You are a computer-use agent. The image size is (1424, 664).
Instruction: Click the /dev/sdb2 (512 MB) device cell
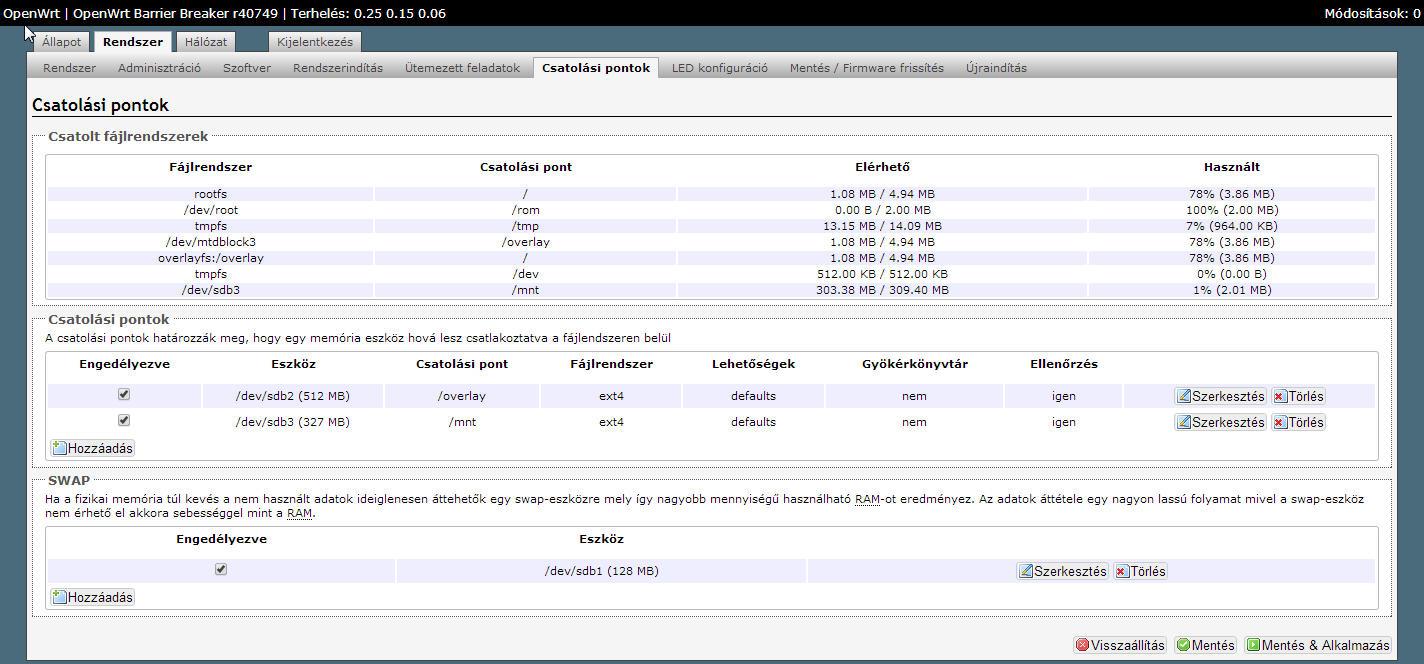pyautogui.click(x=293, y=396)
